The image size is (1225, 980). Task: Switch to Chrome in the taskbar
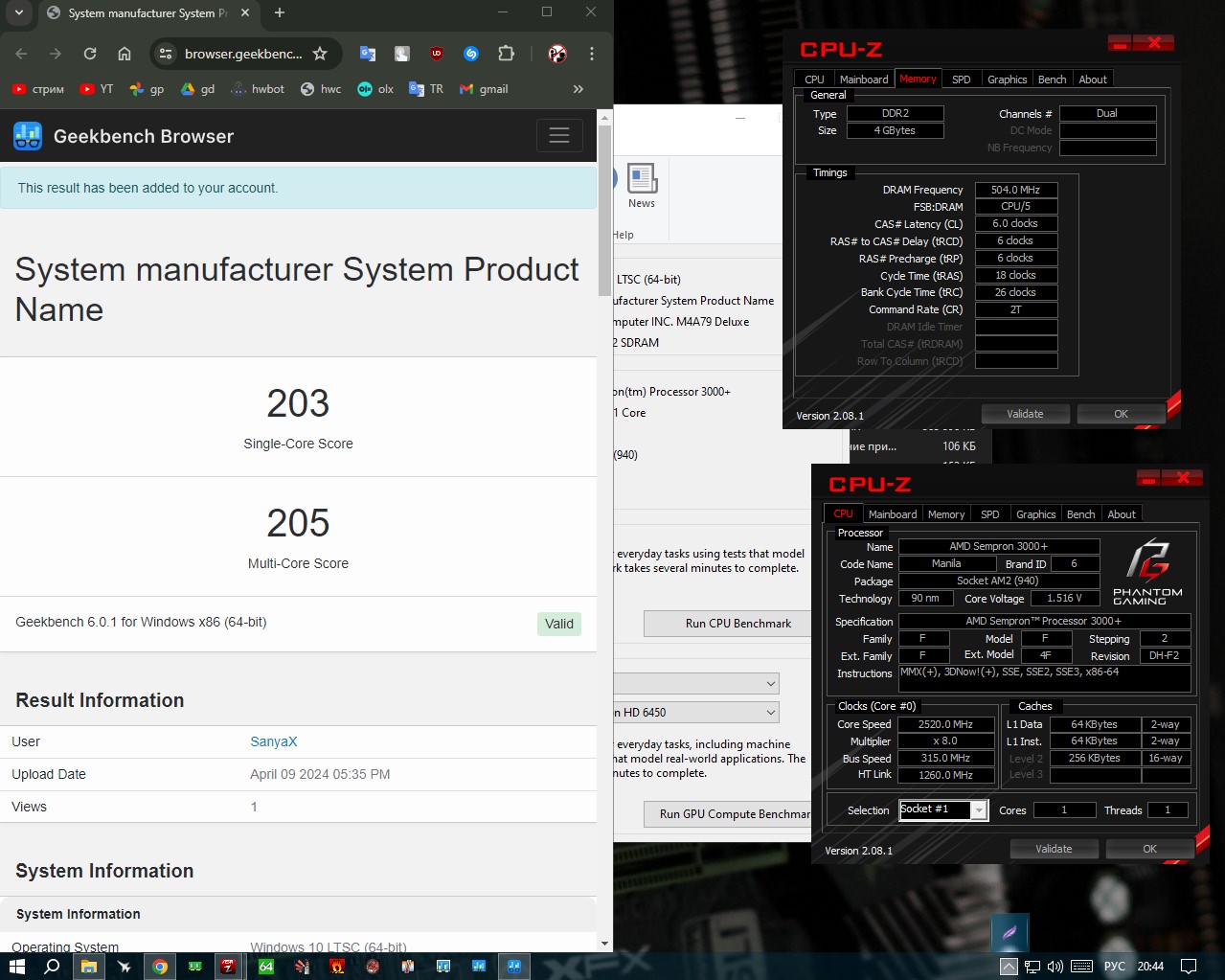click(x=160, y=966)
